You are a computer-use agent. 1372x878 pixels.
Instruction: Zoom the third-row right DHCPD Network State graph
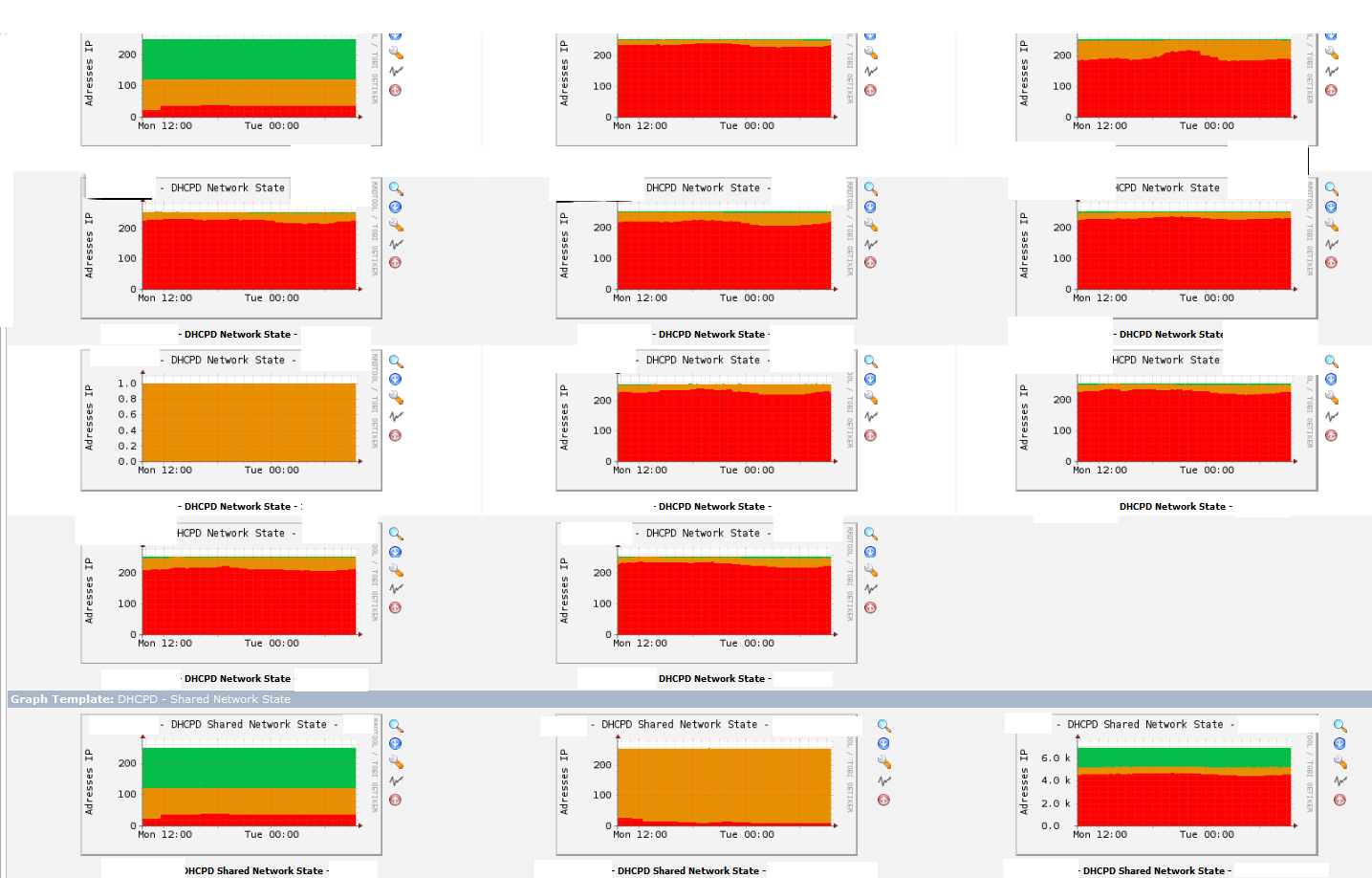coord(1332,362)
